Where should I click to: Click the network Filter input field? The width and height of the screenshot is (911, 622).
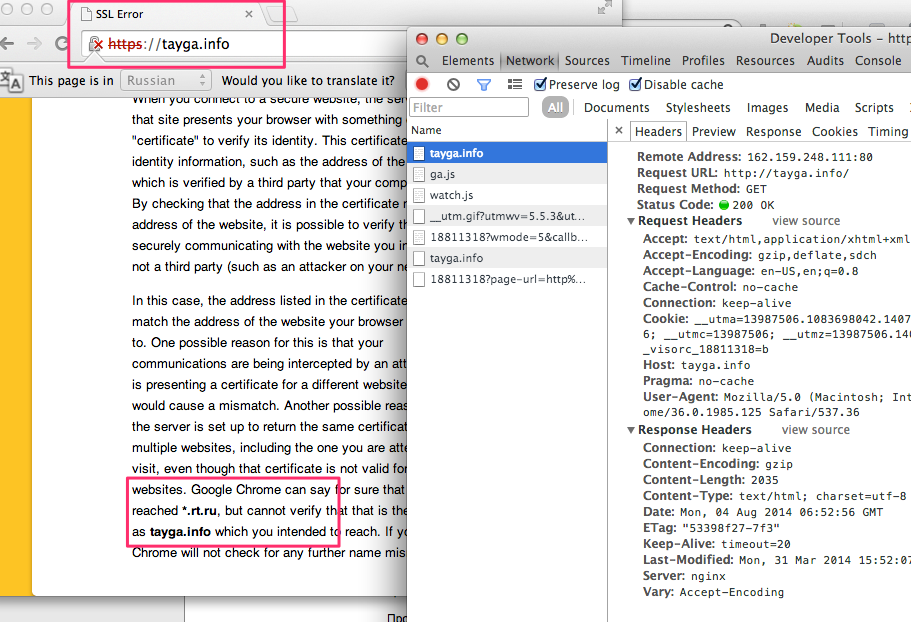tap(469, 107)
